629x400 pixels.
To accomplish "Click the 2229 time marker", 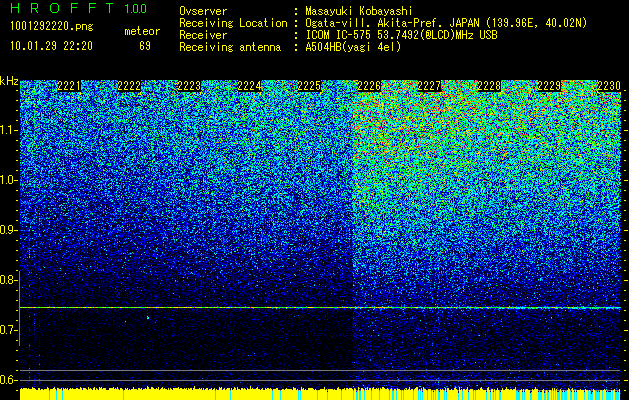I will [x=549, y=86].
